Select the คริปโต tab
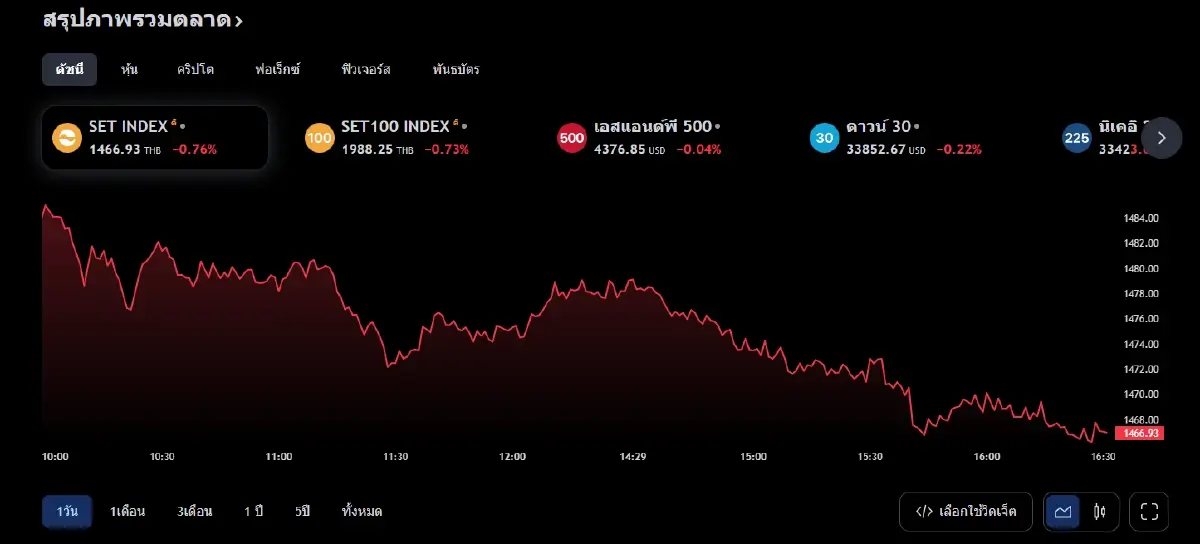 pyautogui.click(x=196, y=69)
